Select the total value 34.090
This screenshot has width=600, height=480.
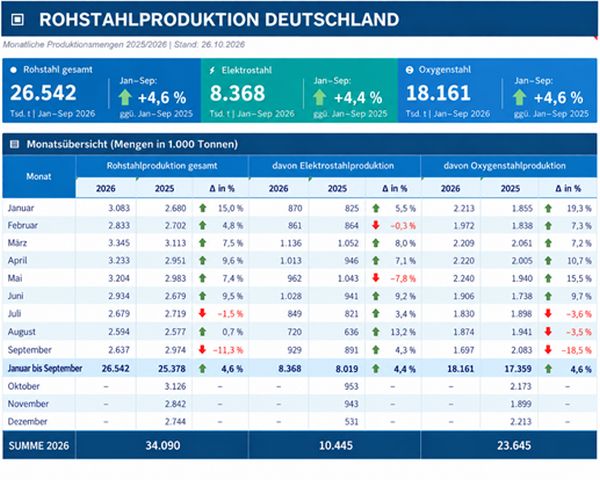click(x=163, y=446)
